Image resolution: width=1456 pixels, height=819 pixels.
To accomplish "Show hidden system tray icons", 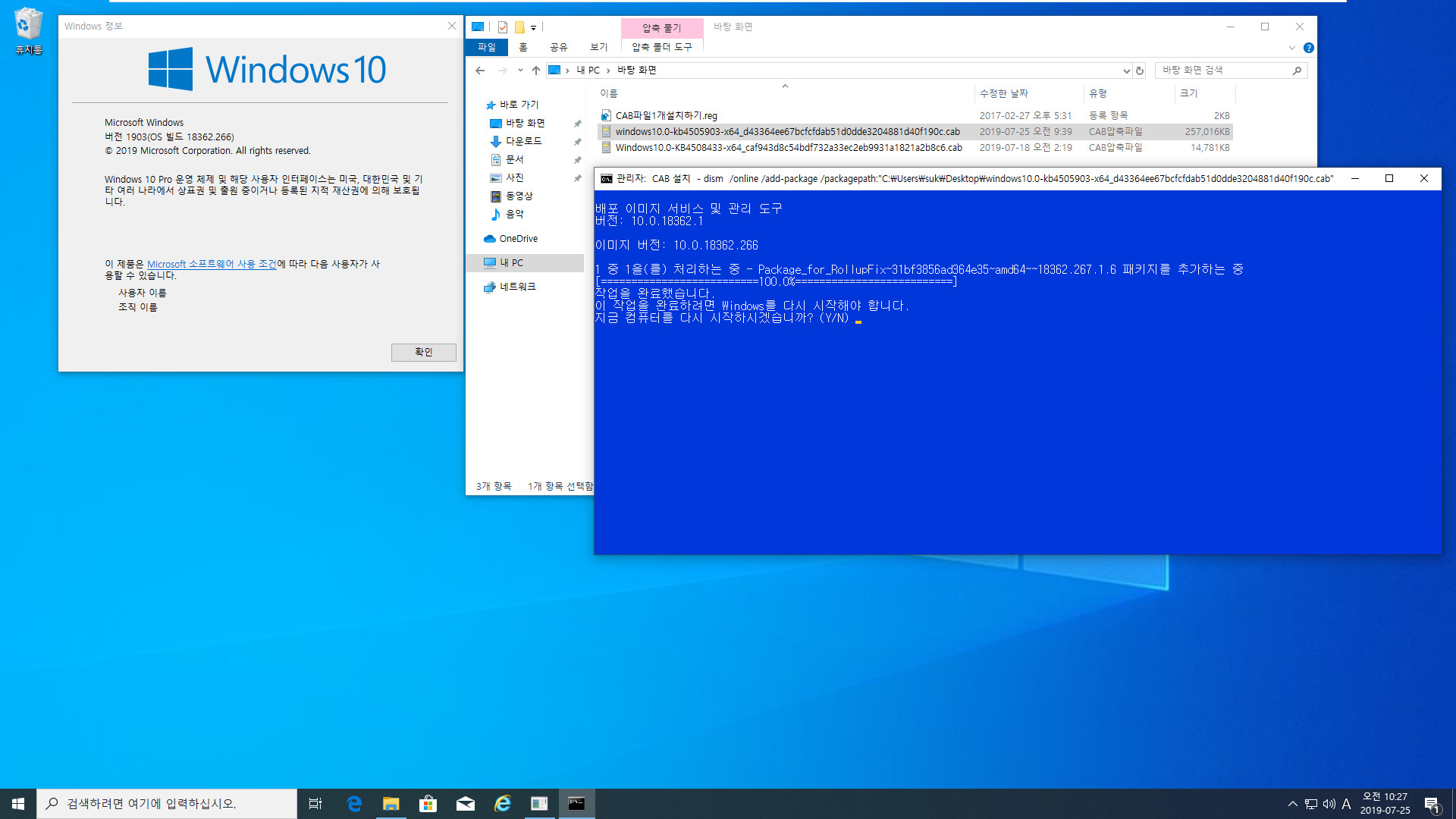I will pyautogui.click(x=1293, y=804).
